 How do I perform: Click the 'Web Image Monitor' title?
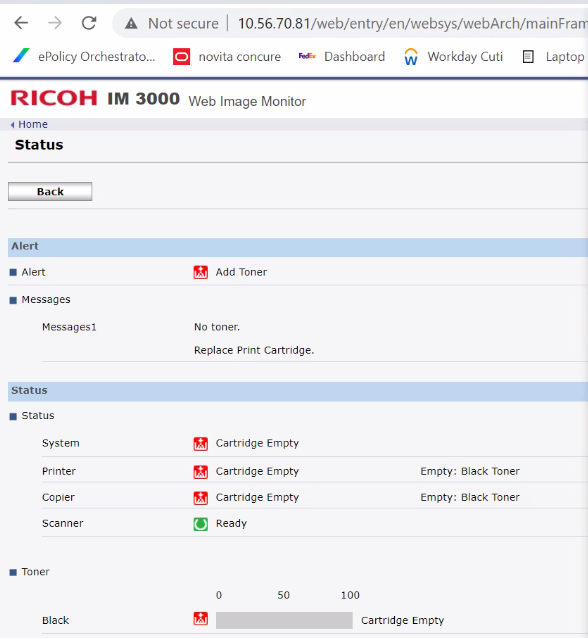[x=247, y=101]
